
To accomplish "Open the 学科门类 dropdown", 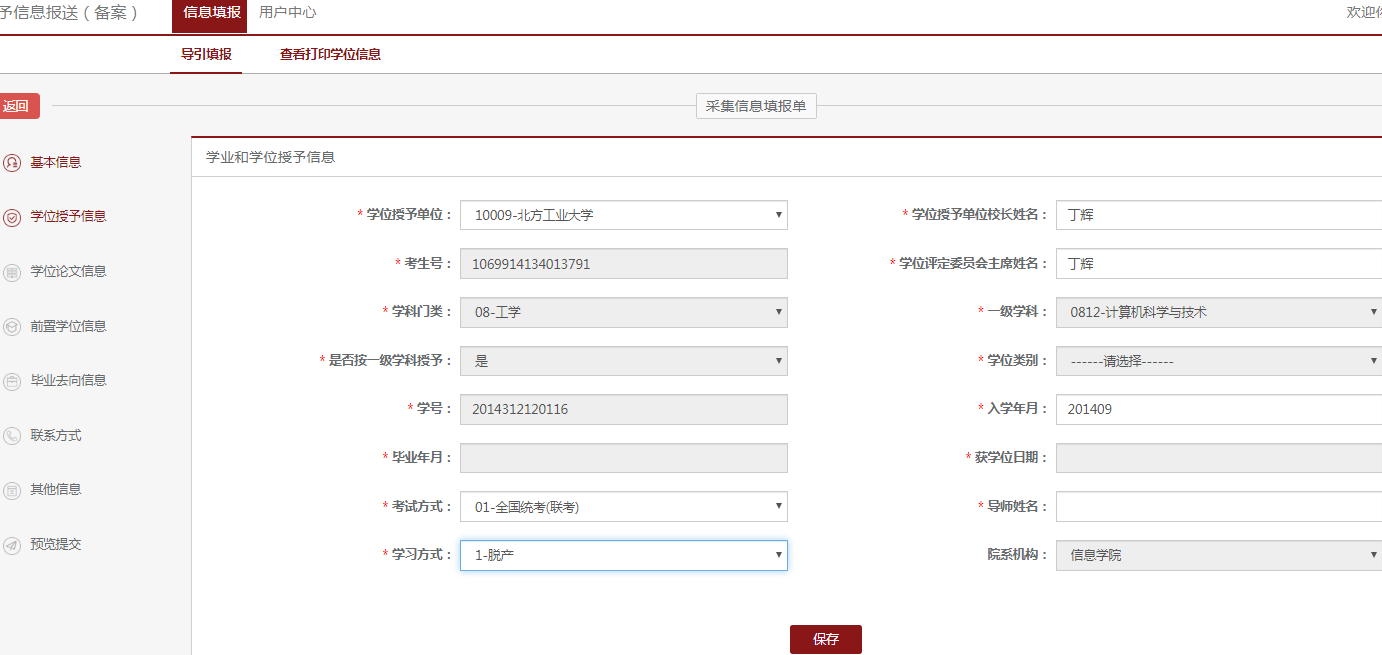I will (x=623, y=312).
